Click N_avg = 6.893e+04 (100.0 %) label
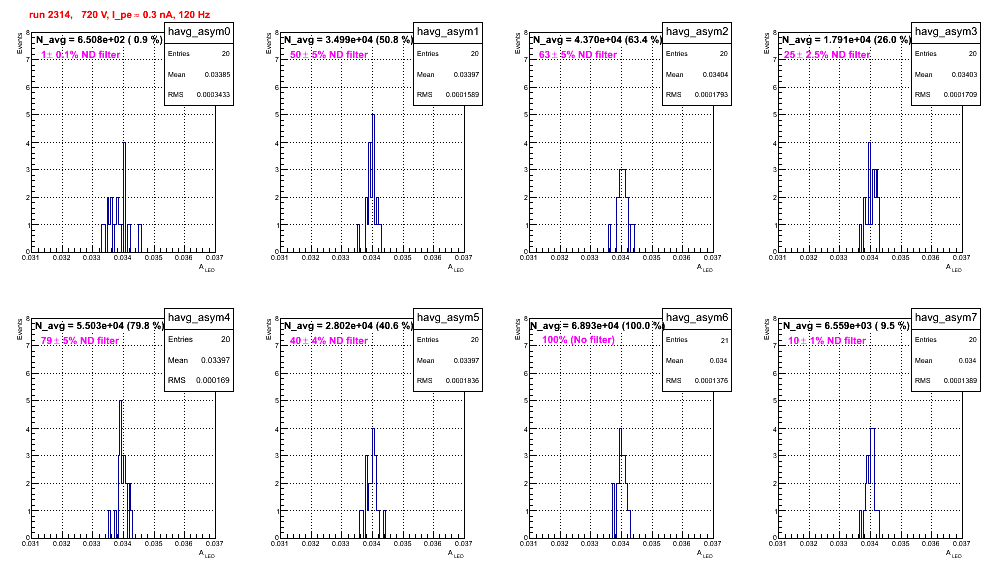Viewport: 996px width, 572px height. tap(597, 326)
